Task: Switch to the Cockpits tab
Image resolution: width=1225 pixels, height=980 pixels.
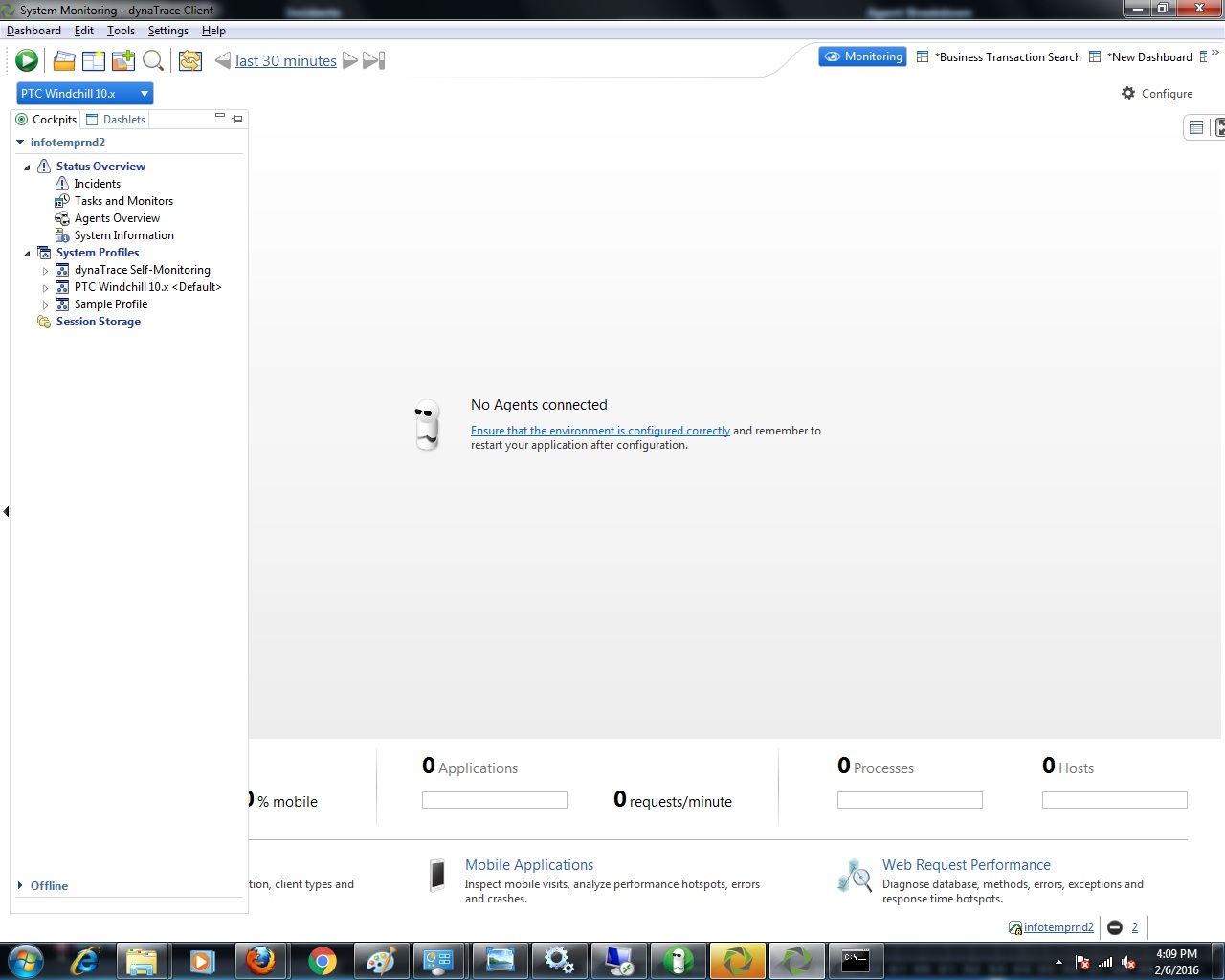Action: pos(47,120)
